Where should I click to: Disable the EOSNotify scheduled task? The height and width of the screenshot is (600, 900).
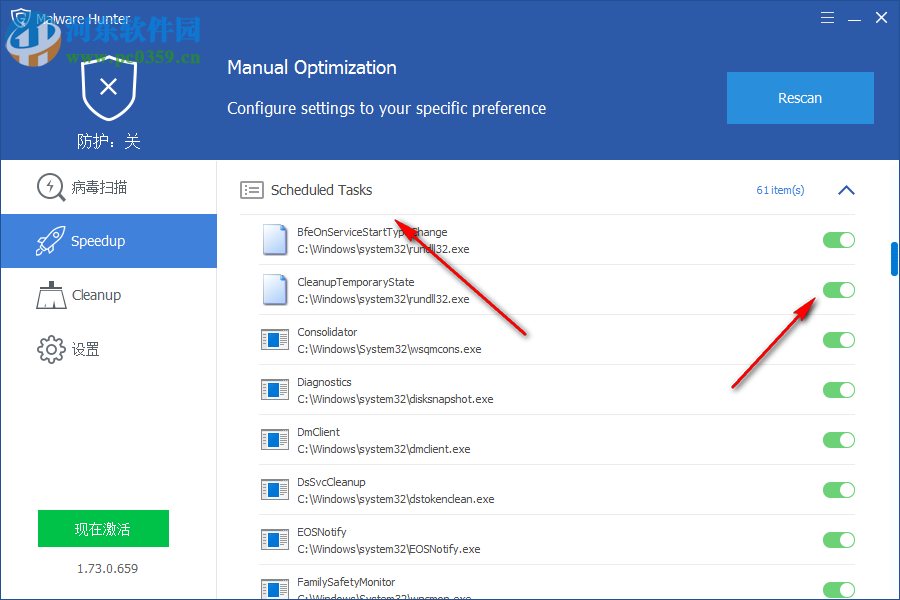pos(839,540)
